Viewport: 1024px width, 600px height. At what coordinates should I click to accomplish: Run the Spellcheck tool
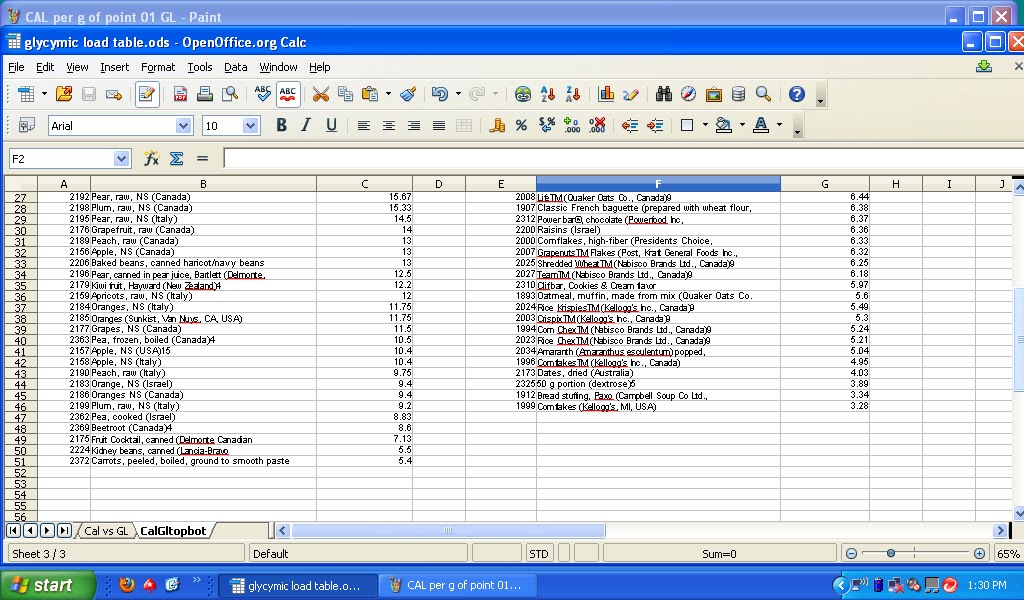pyautogui.click(x=263, y=94)
